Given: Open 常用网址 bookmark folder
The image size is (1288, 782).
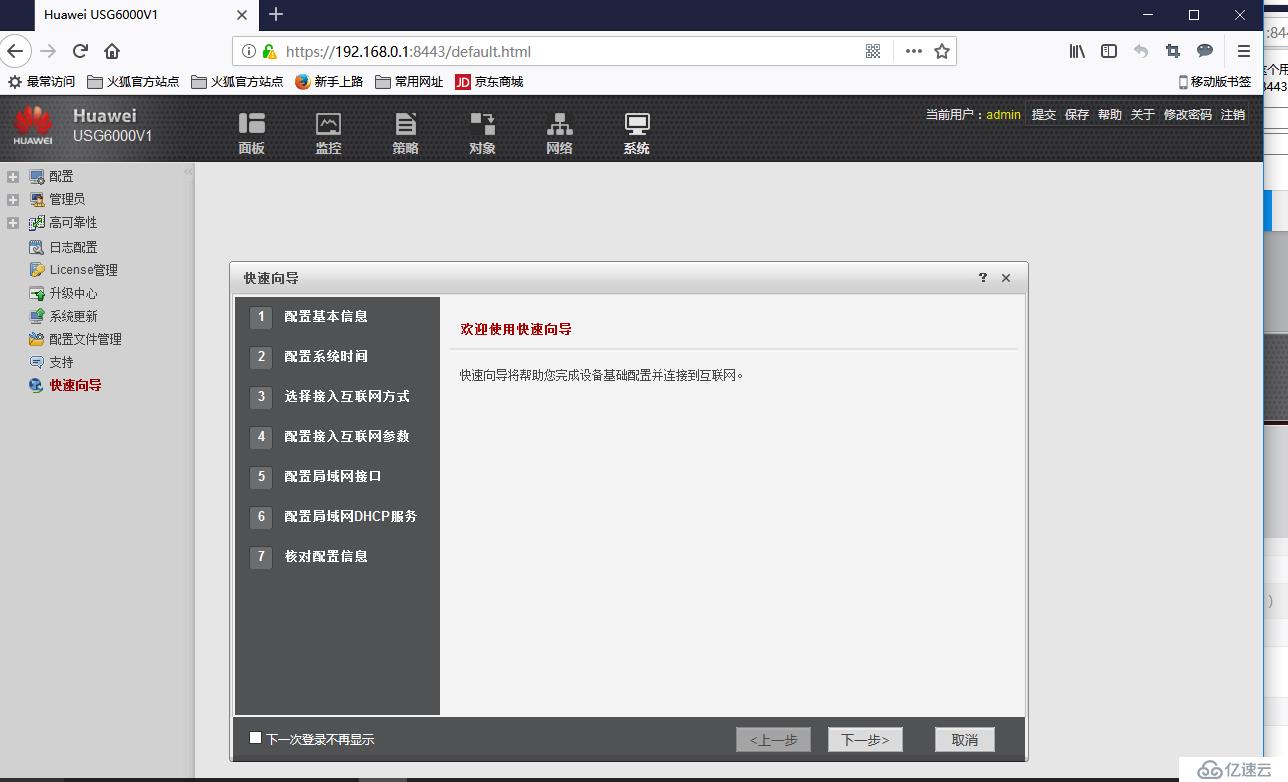Looking at the screenshot, I should 409,82.
